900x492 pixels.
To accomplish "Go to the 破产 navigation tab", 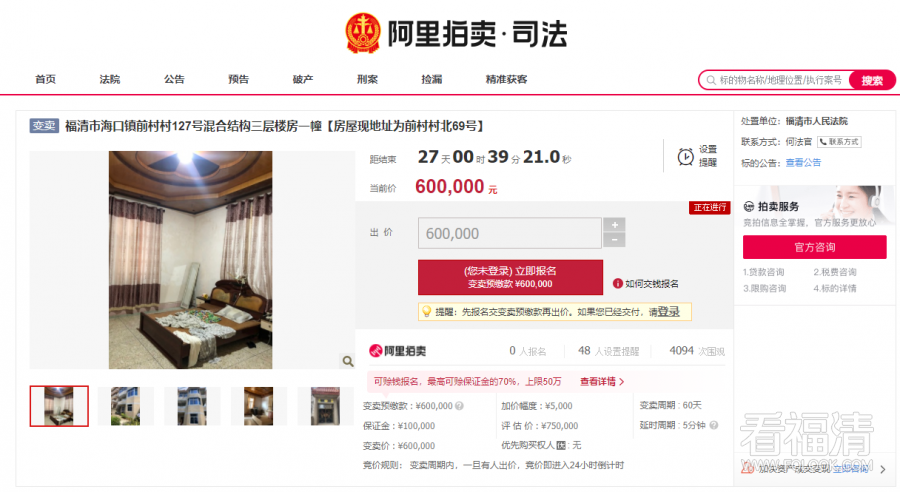I will pyautogui.click(x=302, y=79).
